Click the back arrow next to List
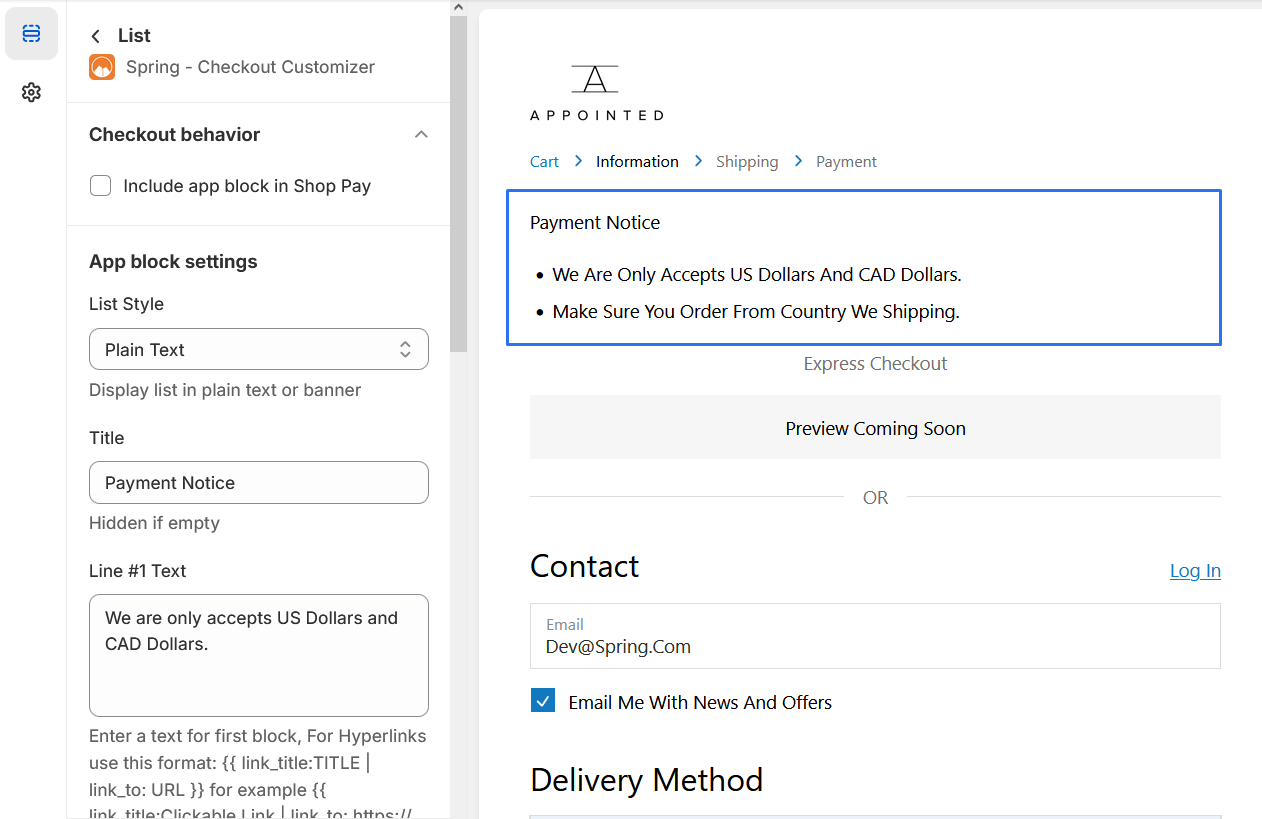 [96, 36]
